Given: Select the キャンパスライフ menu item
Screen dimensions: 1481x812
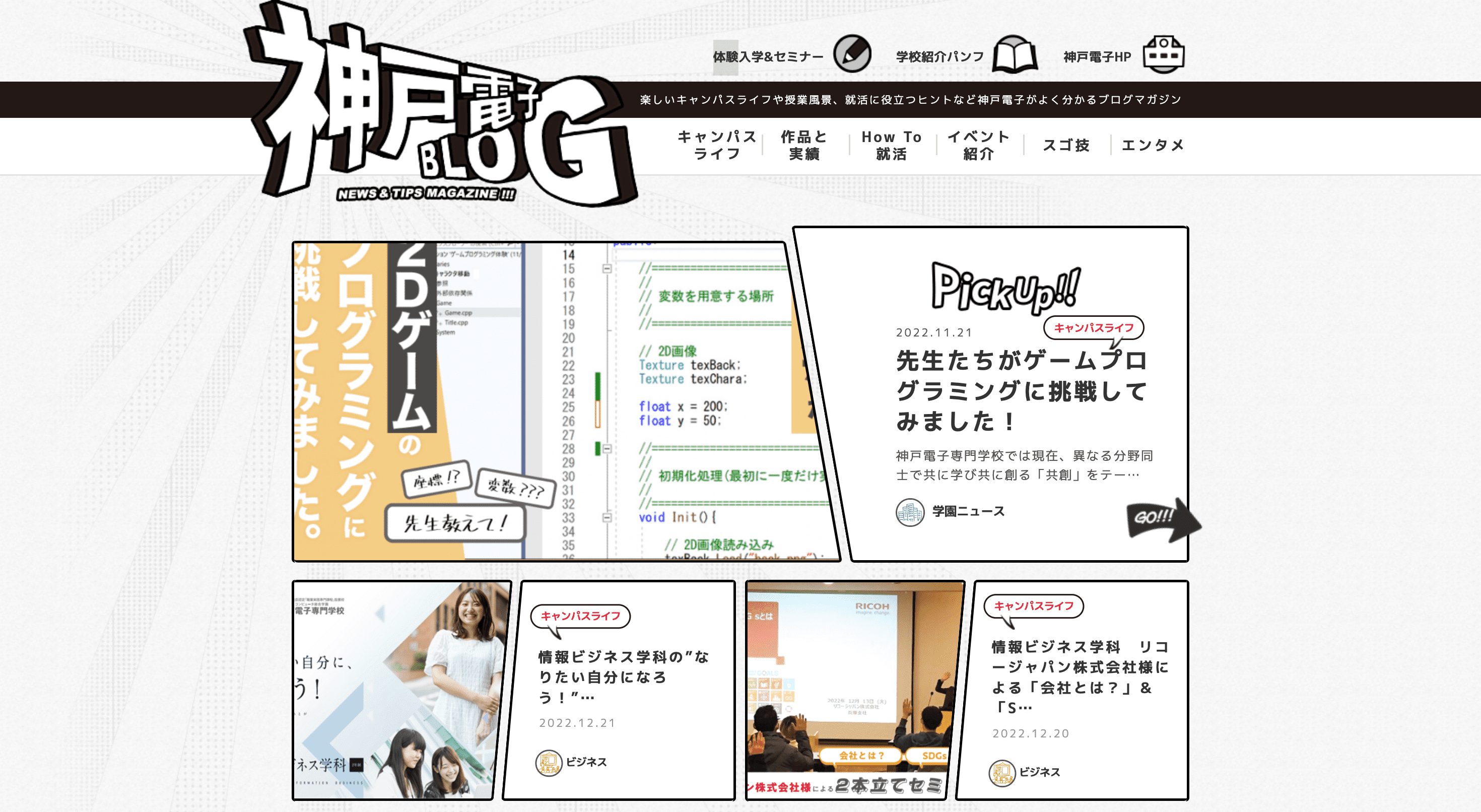Looking at the screenshot, I should pos(717,145).
